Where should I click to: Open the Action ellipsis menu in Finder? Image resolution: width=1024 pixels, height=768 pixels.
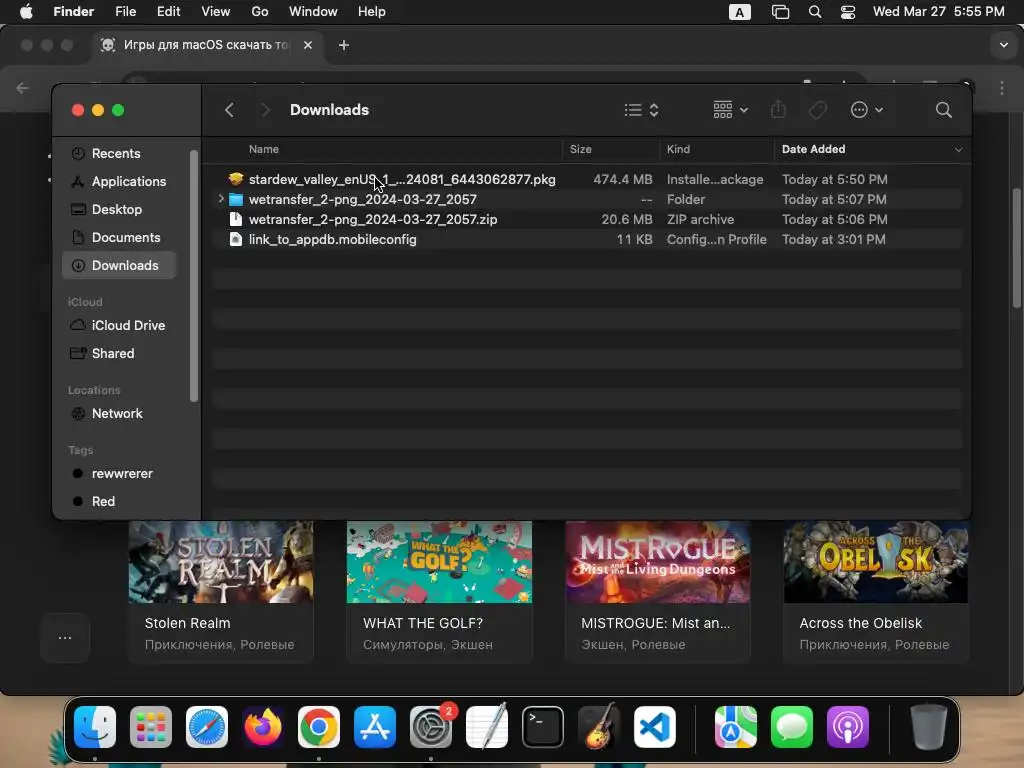[x=867, y=110]
